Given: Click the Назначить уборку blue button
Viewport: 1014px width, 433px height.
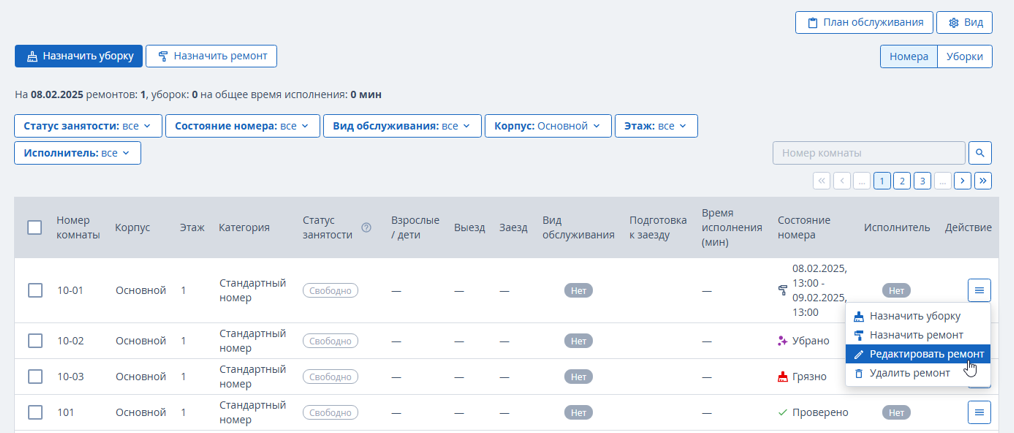Looking at the screenshot, I should 78,56.
